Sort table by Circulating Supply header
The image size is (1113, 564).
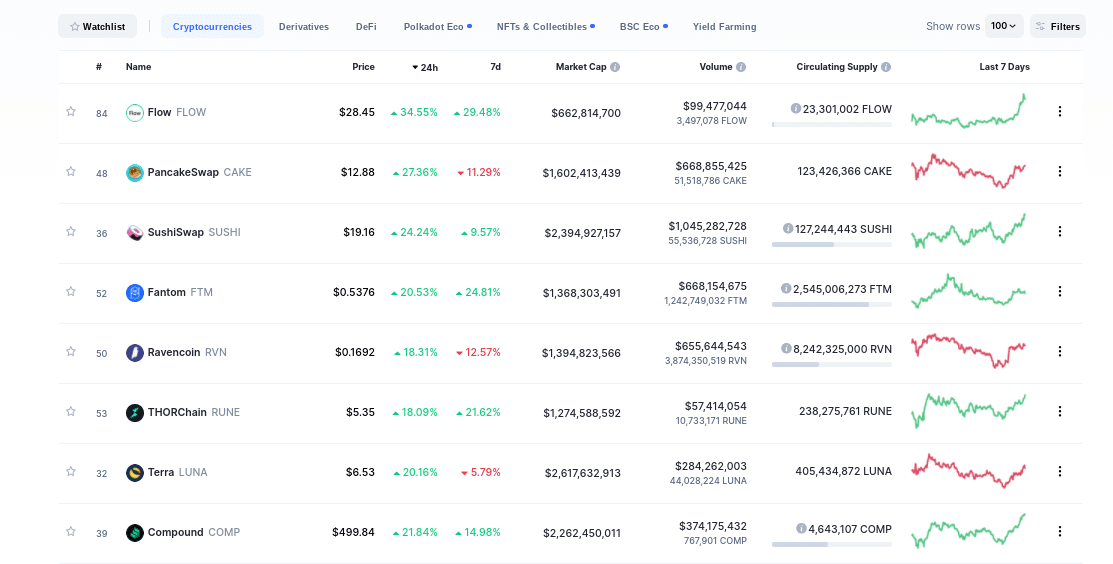837,67
